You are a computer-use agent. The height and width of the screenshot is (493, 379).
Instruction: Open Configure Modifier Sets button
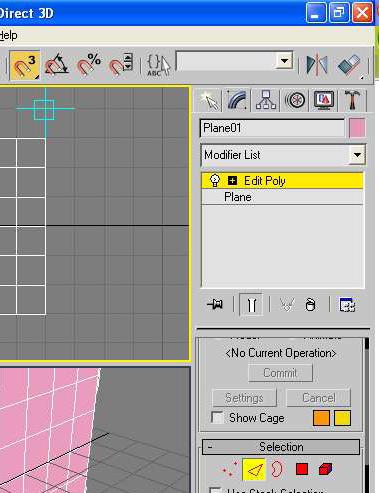tap(347, 305)
